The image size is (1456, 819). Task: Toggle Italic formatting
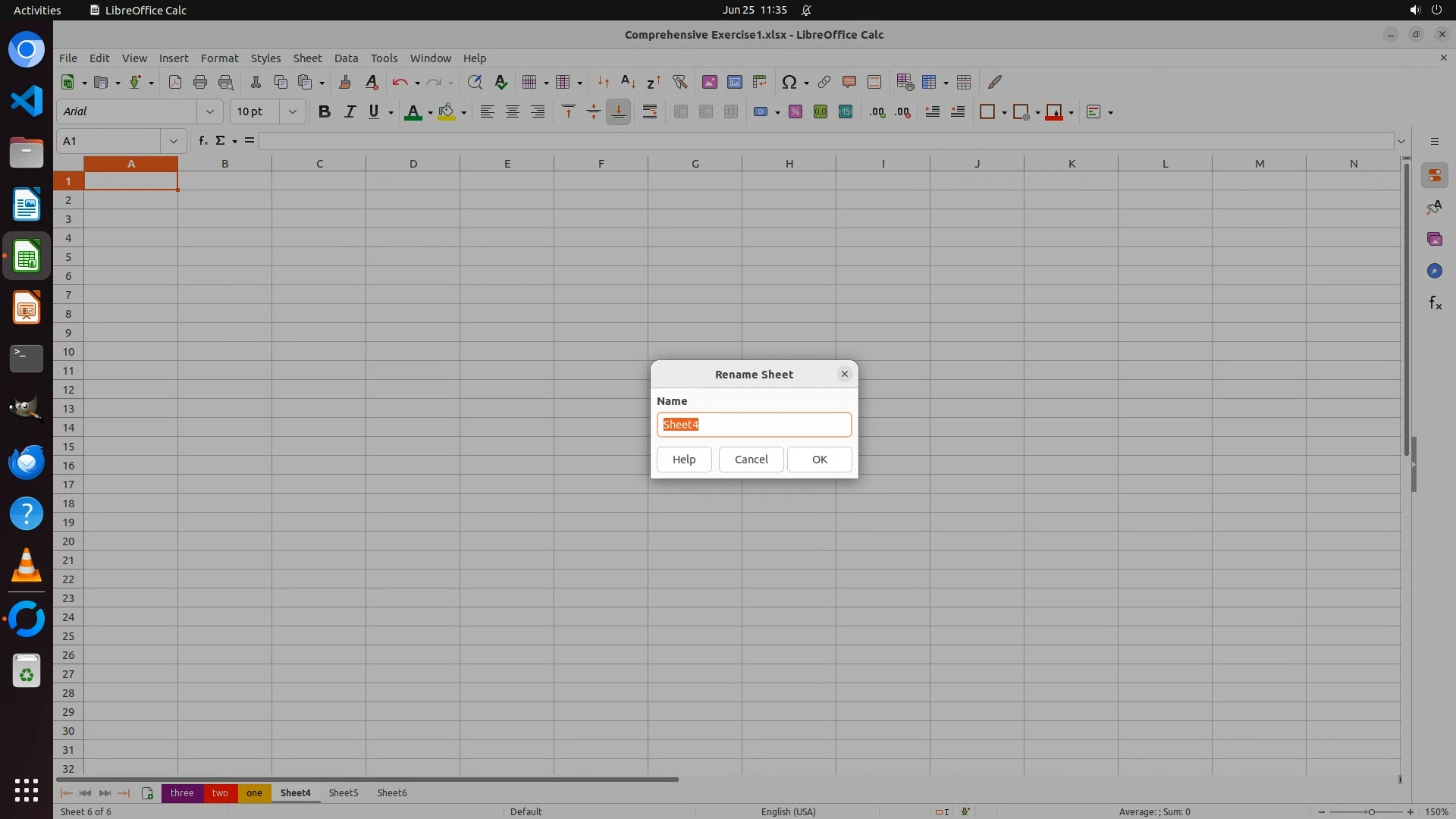point(349,111)
